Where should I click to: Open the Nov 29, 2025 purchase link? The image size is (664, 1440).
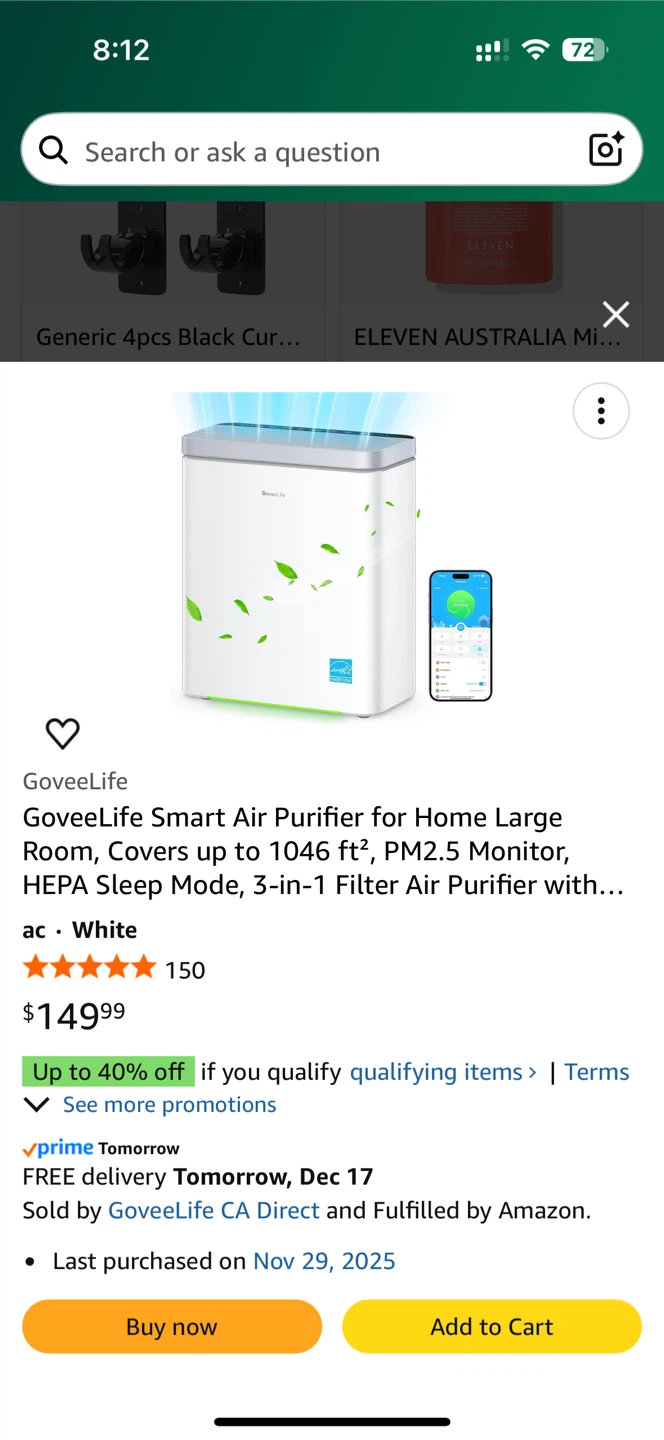[324, 1261]
